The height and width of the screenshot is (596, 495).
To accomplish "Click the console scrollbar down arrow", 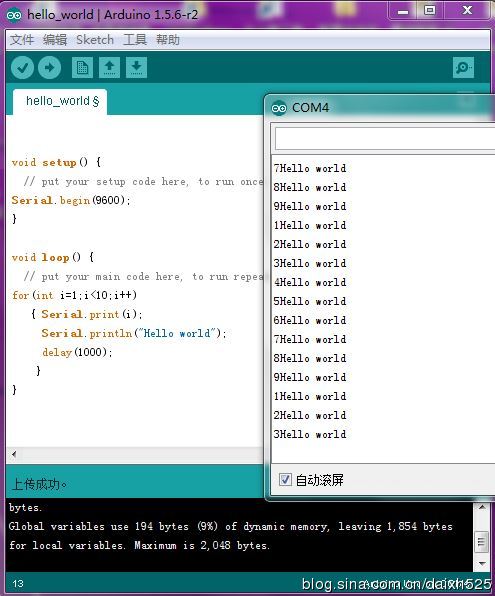I will tap(482, 564).
